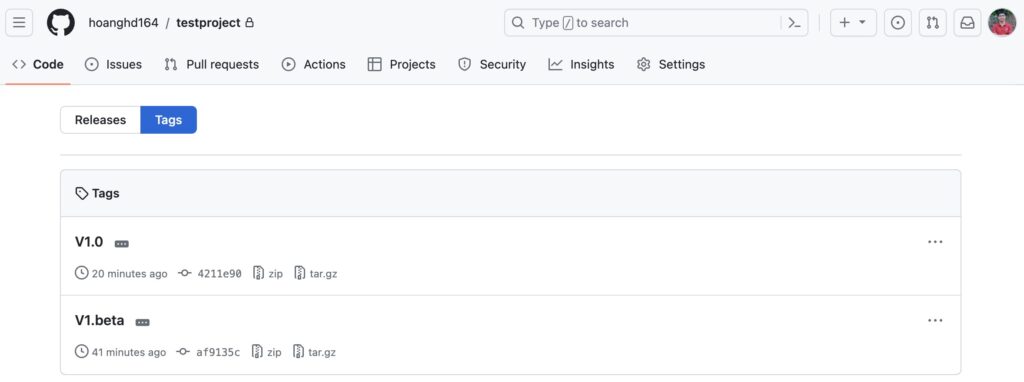Expand the plus create-new dropdown
Screen dimensions: 1024x382
853,23
